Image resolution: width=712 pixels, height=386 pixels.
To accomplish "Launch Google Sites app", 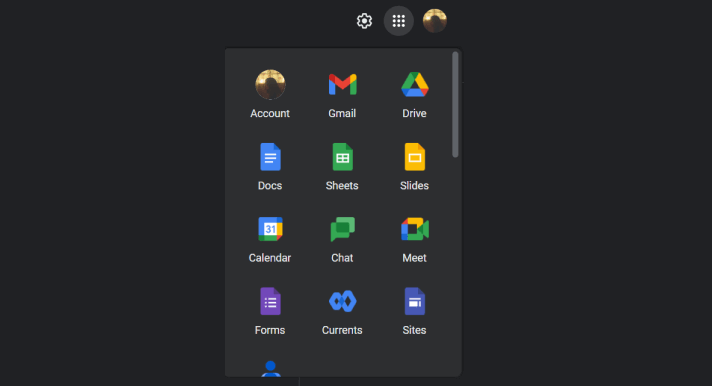I will coord(415,311).
